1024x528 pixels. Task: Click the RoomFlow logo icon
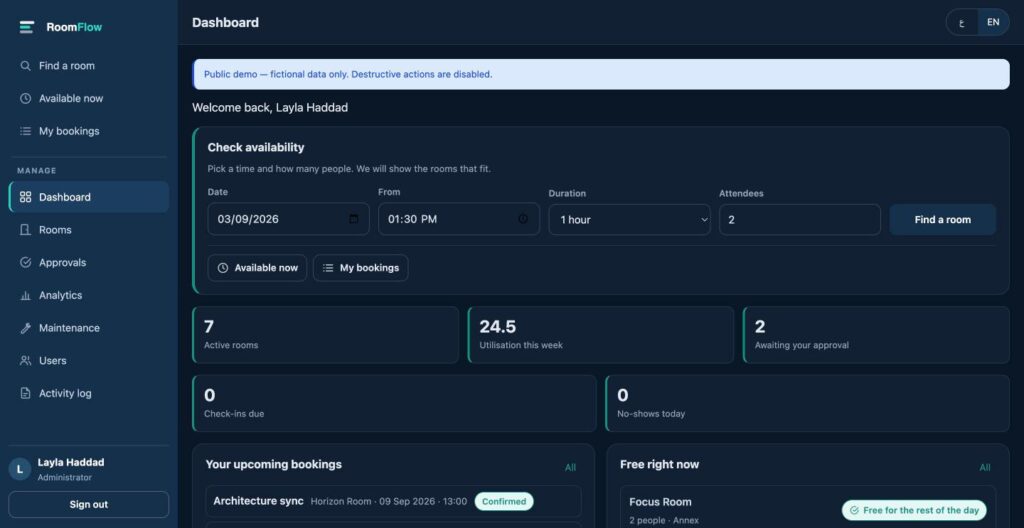(x=26, y=27)
